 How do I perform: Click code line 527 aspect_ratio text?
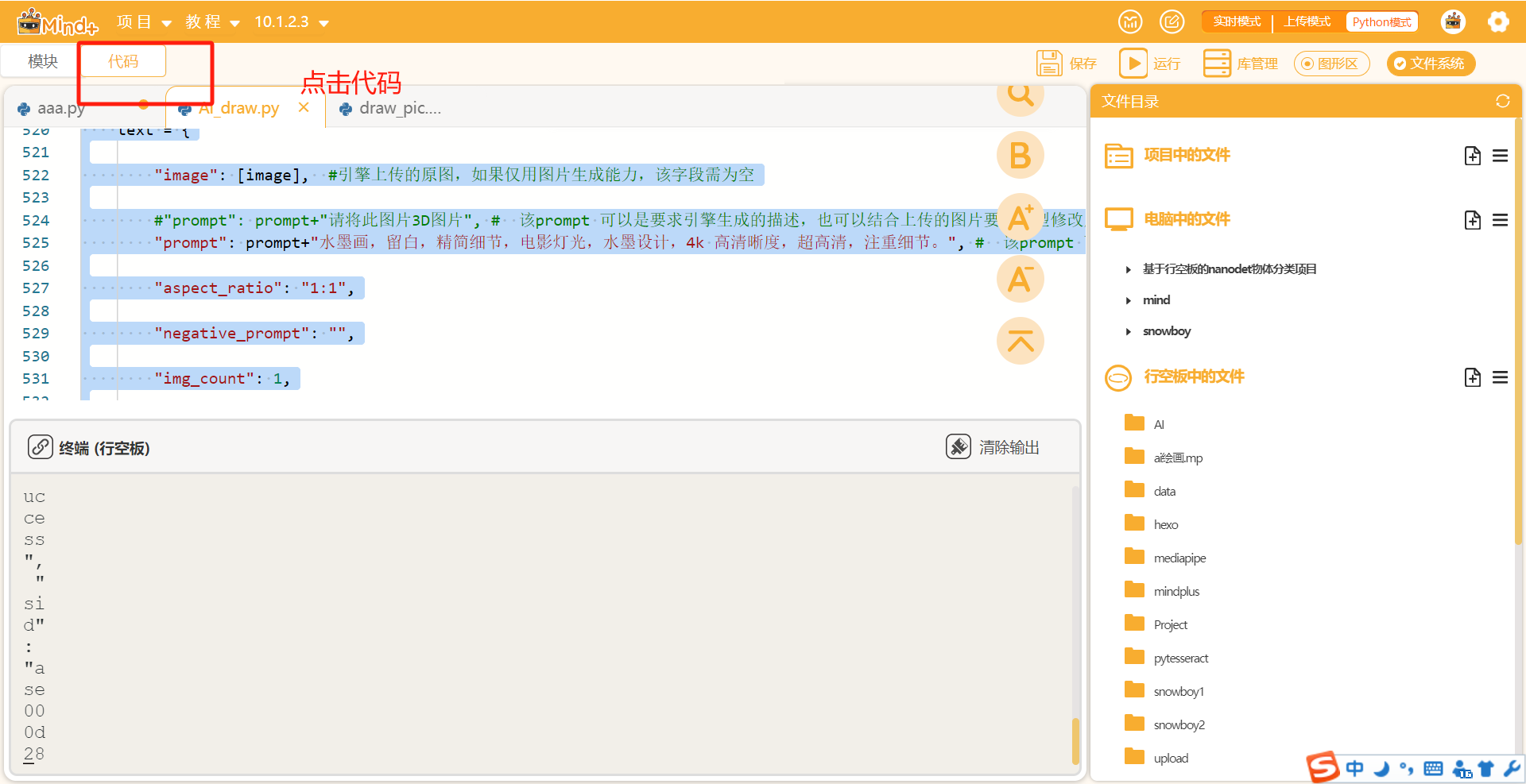(x=254, y=288)
